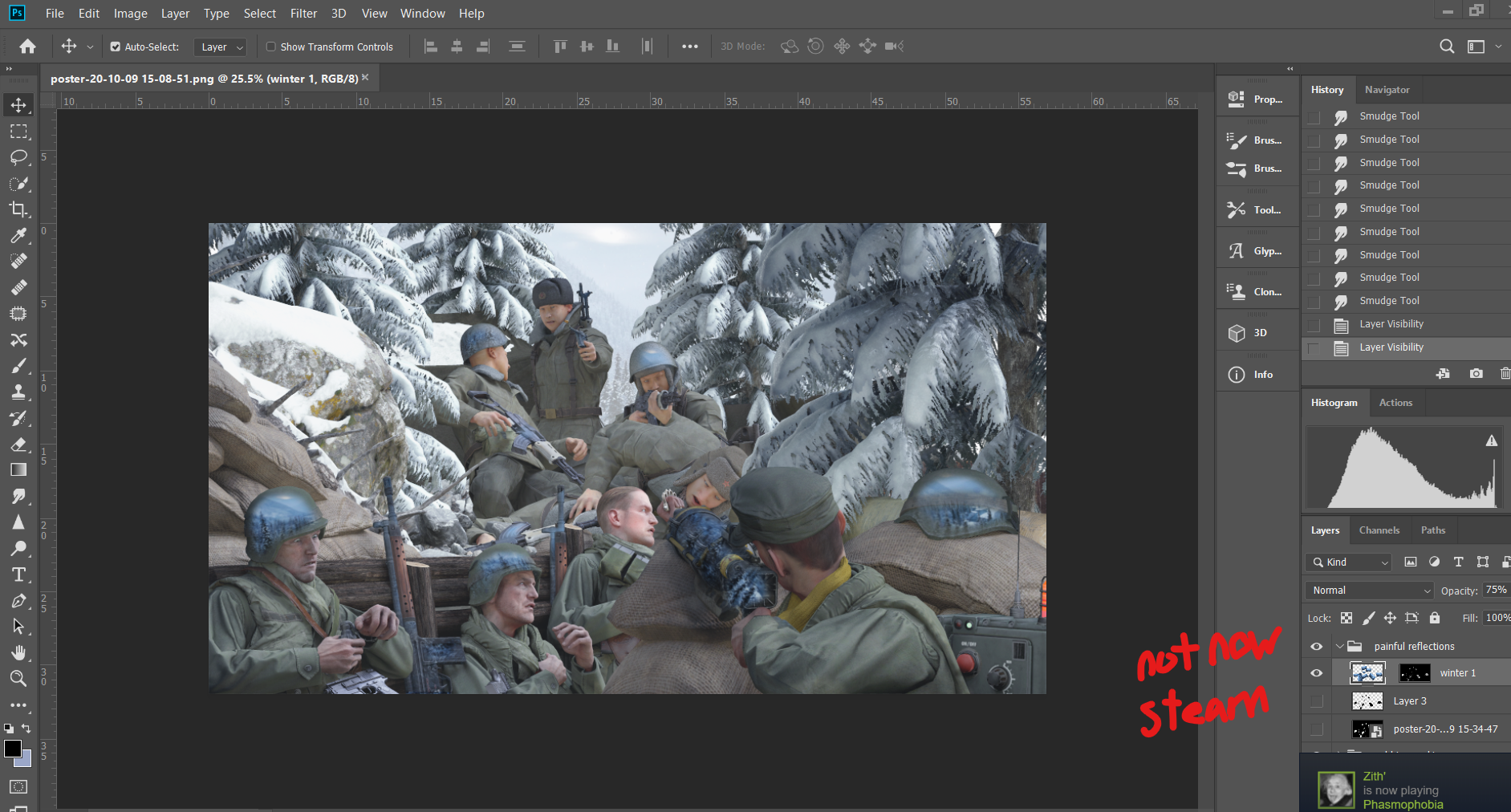Select the Dodge tool
This screenshot has height=812, width=1511.
pyautogui.click(x=18, y=548)
